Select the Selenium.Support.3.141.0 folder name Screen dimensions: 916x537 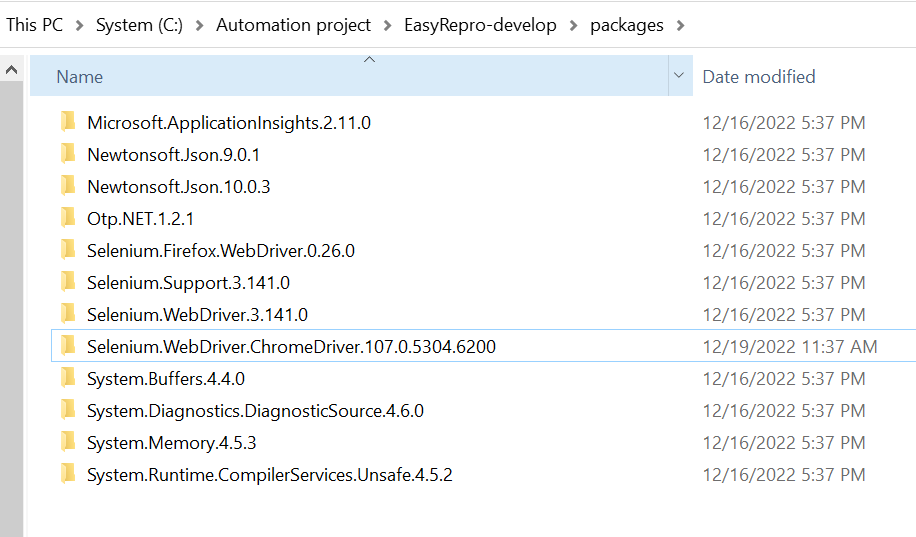pyautogui.click(x=188, y=283)
